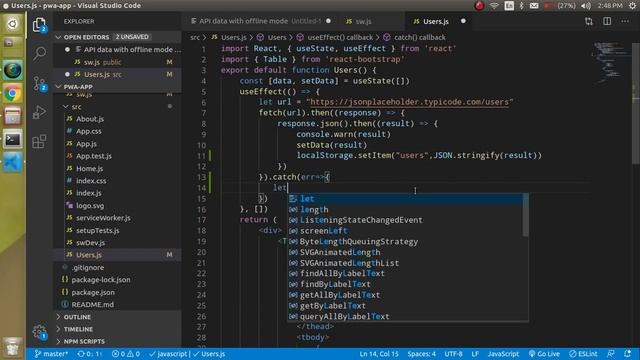Open the Run and Debug view
The image size is (640, 360).
click(40, 112)
